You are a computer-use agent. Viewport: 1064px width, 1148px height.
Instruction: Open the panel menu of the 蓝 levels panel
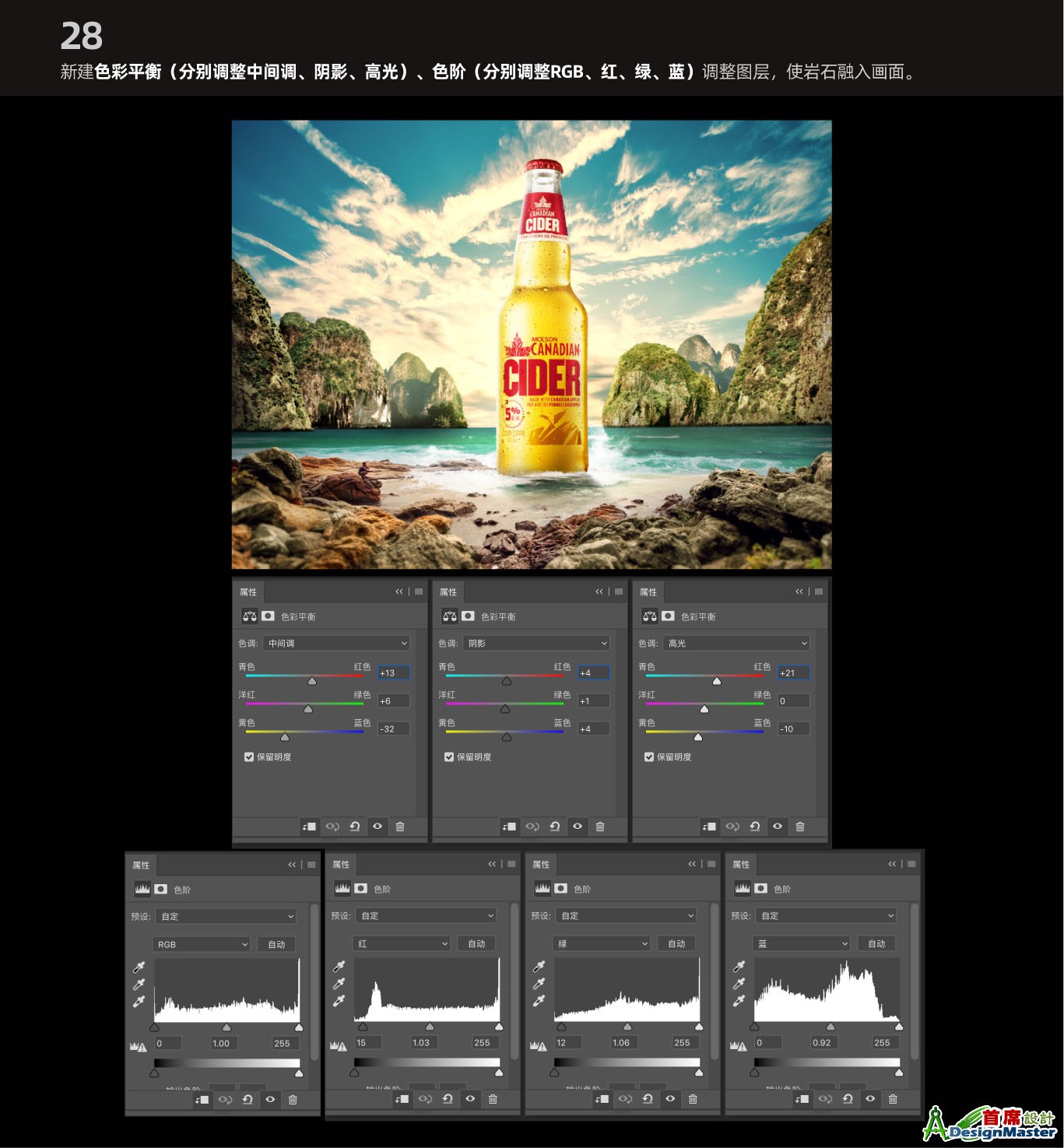click(911, 864)
